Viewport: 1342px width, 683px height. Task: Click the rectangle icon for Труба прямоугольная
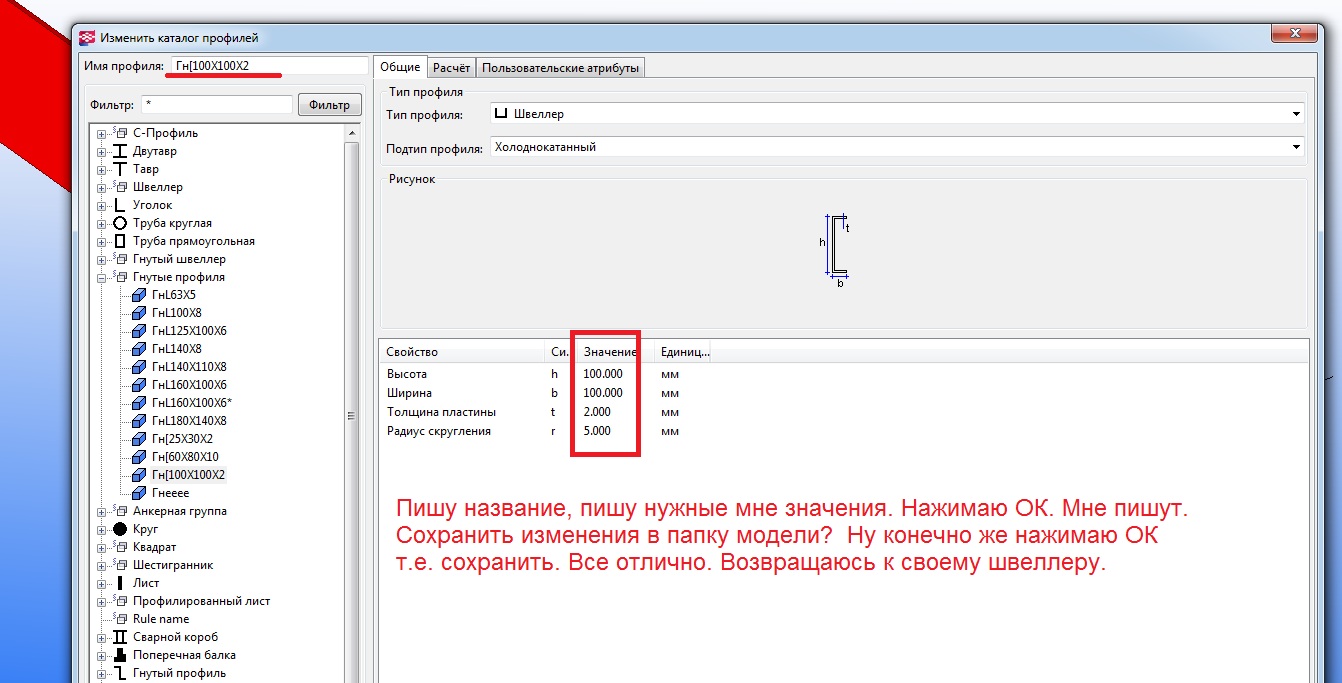pos(120,241)
